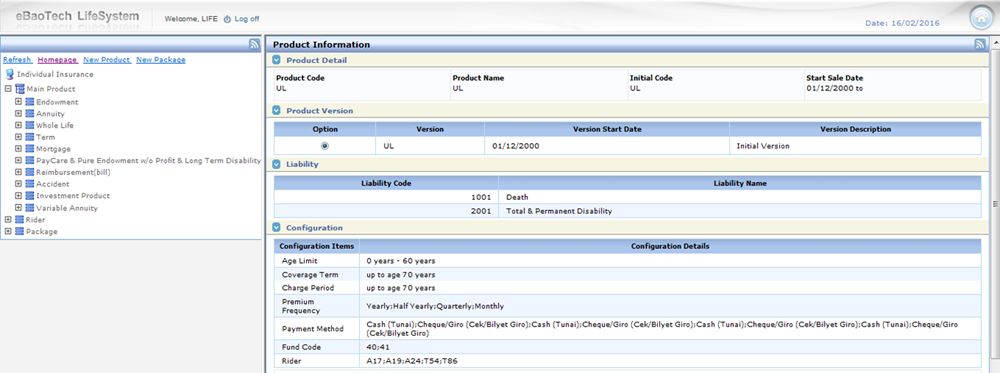Click the Accident category icon
The image size is (1000, 373).
click(29, 184)
